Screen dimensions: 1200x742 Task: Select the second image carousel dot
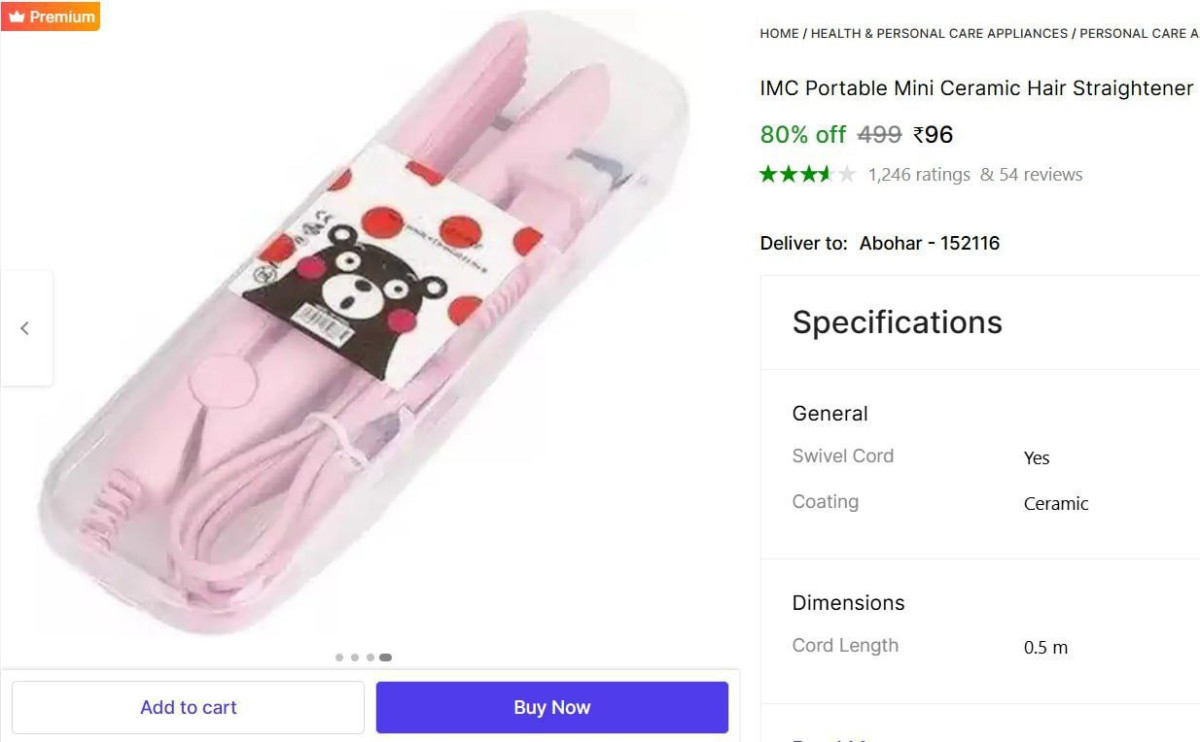[x=355, y=658]
